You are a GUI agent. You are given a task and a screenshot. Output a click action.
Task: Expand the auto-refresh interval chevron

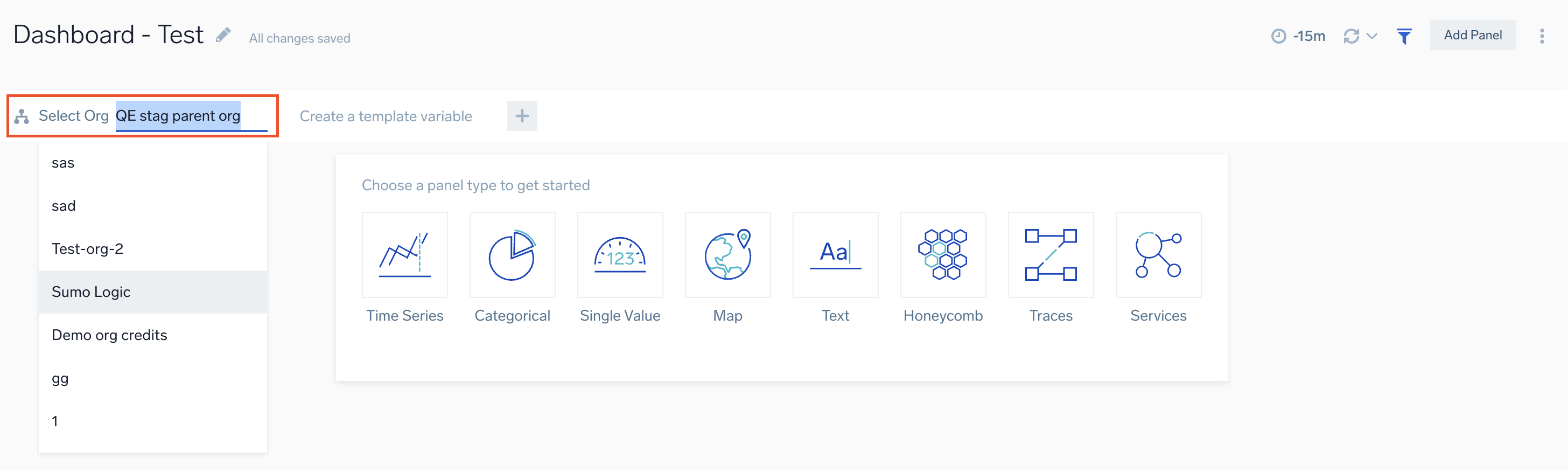click(1371, 37)
